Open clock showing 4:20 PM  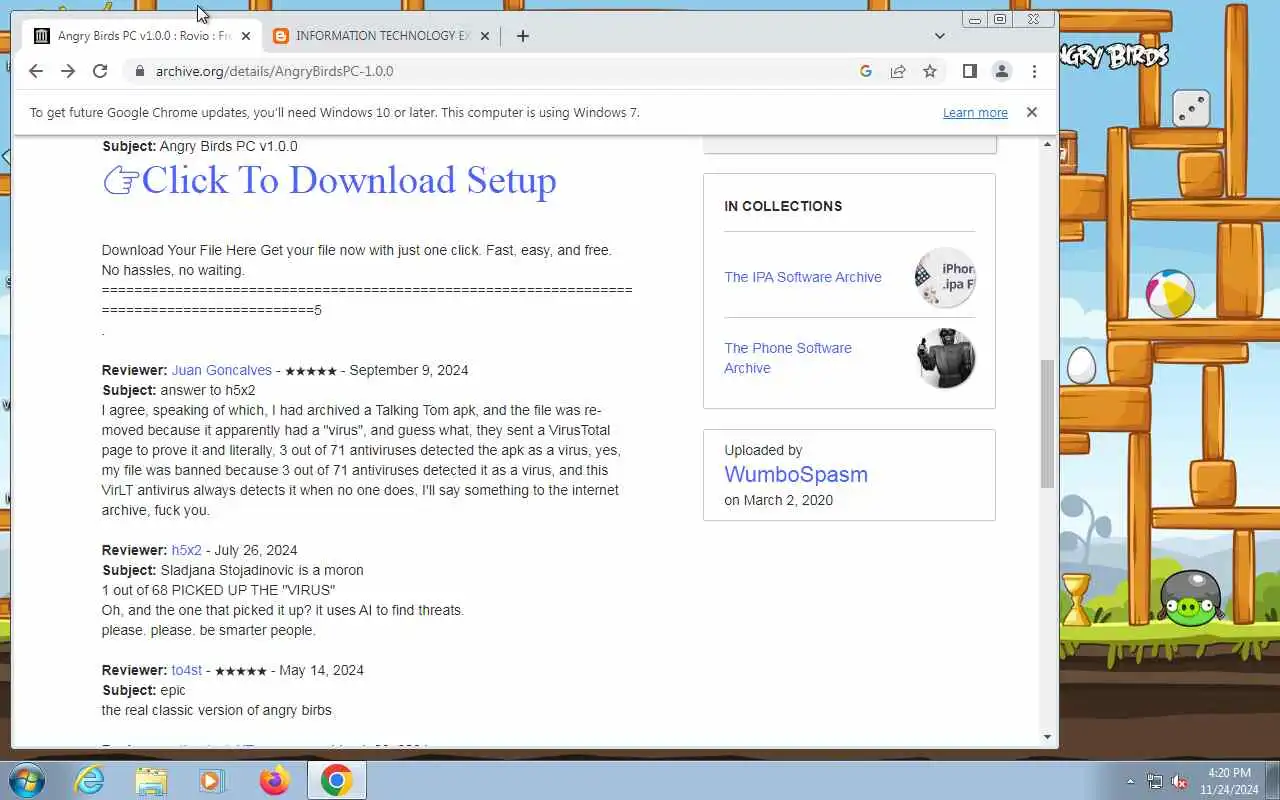[x=1229, y=781]
